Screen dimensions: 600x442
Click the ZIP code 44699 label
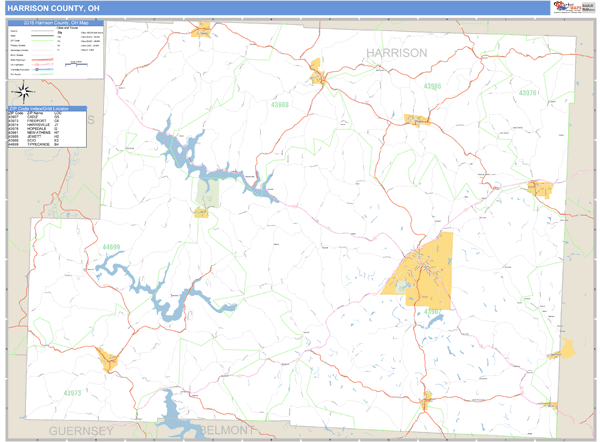[111, 246]
